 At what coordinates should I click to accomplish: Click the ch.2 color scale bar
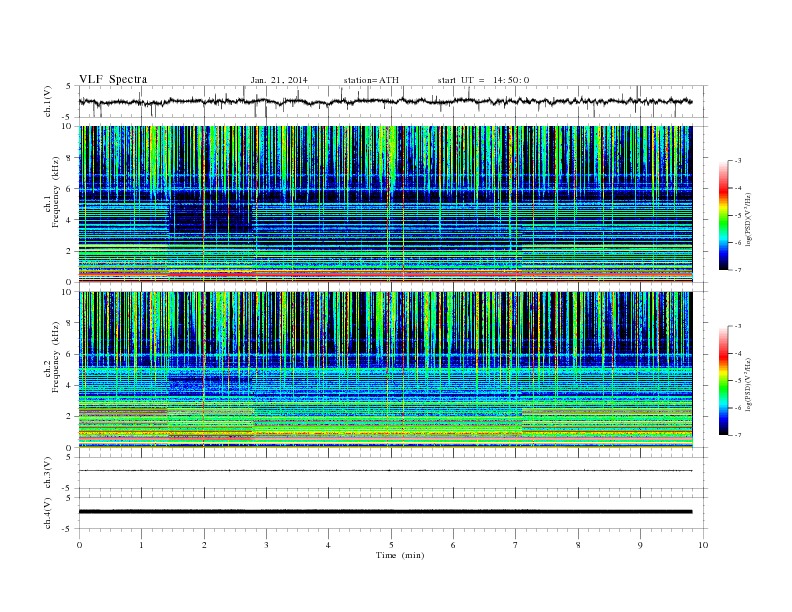coord(723,381)
